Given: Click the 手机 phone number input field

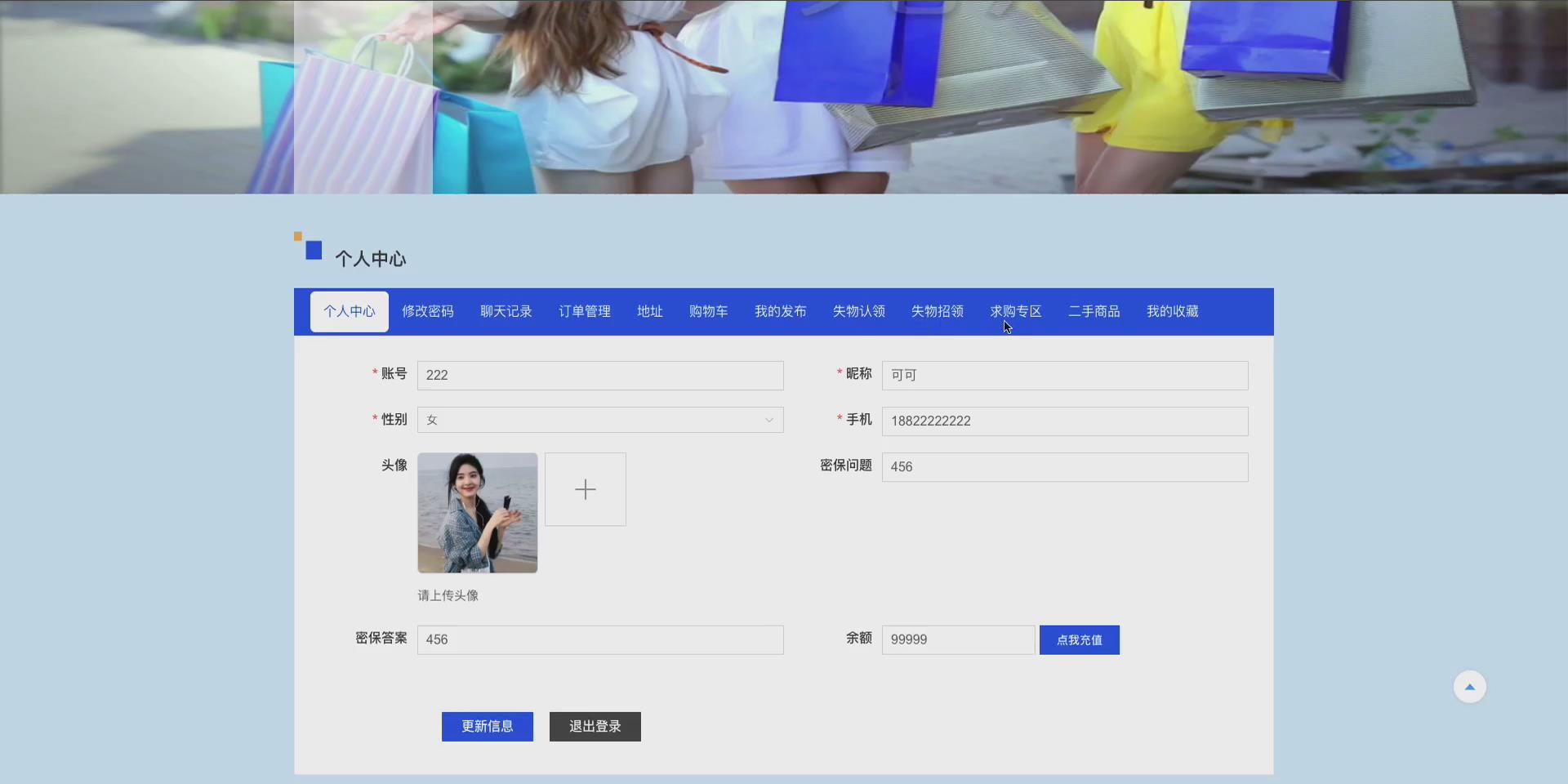Looking at the screenshot, I should tap(1063, 421).
